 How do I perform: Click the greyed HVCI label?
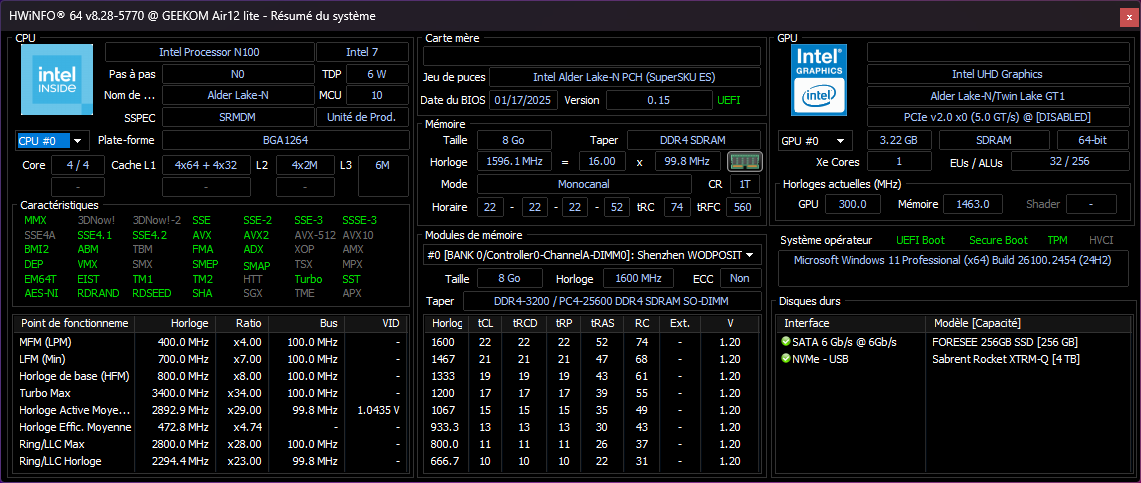click(x=1101, y=240)
